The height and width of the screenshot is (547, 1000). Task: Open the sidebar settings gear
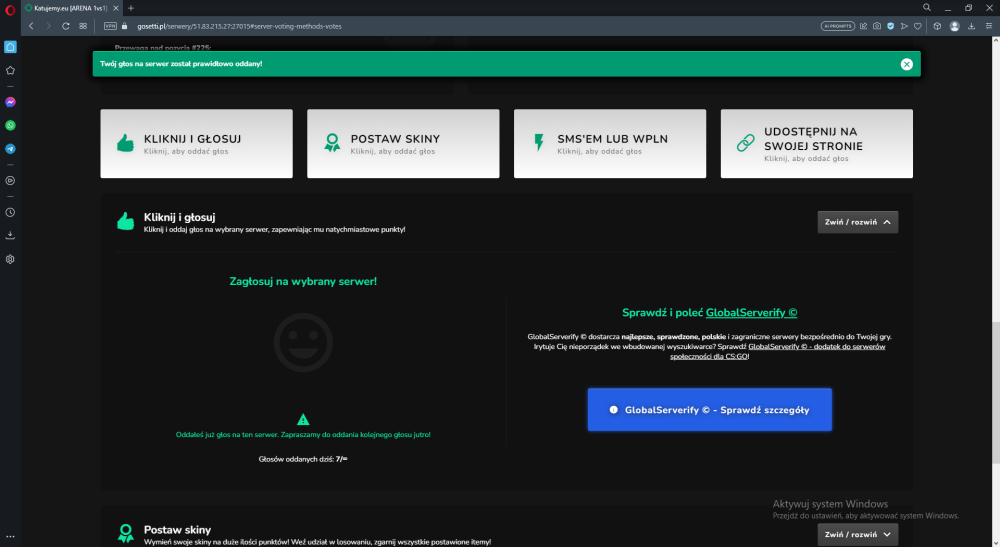[10, 259]
